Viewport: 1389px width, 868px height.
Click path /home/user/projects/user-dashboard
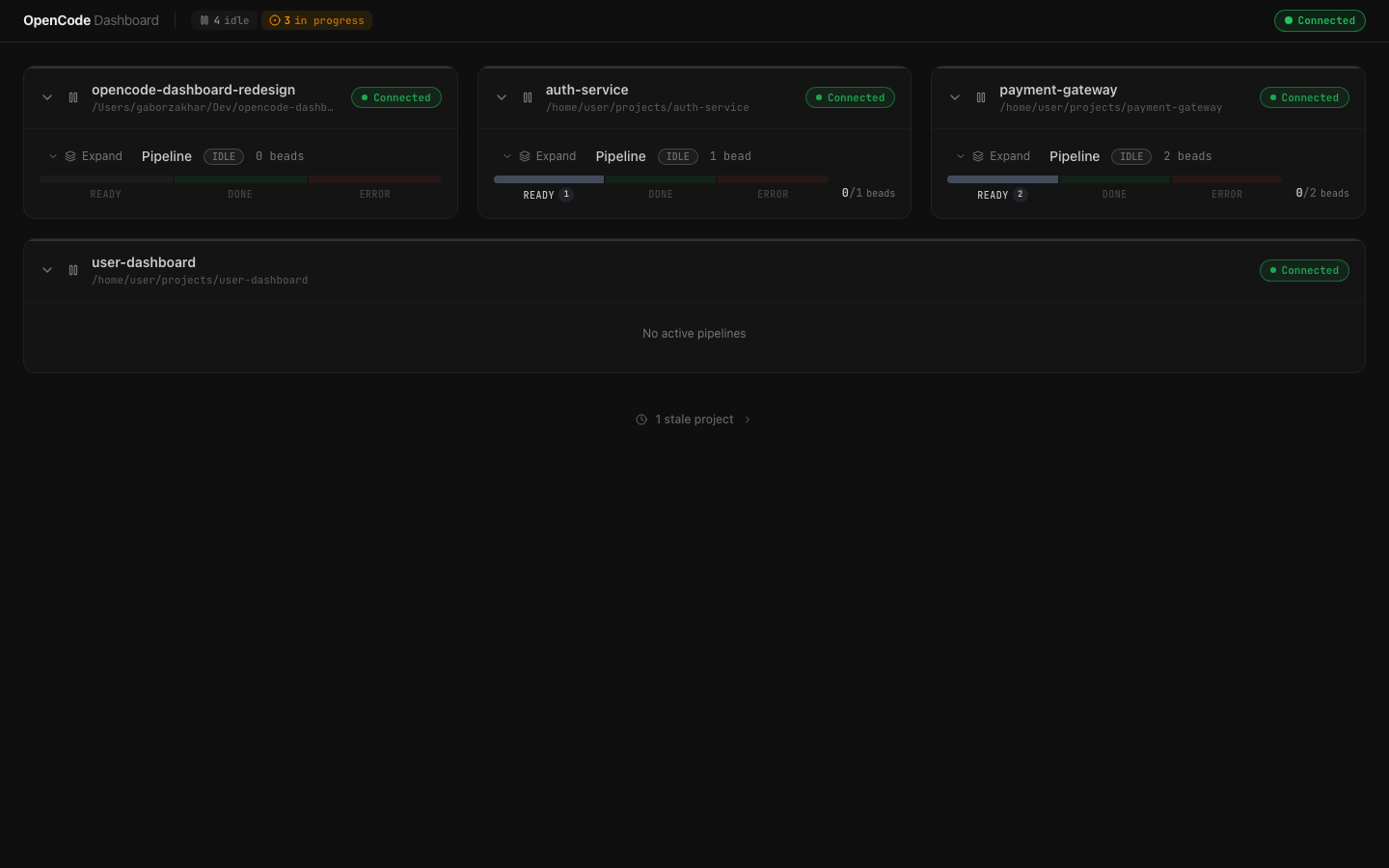(x=200, y=281)
